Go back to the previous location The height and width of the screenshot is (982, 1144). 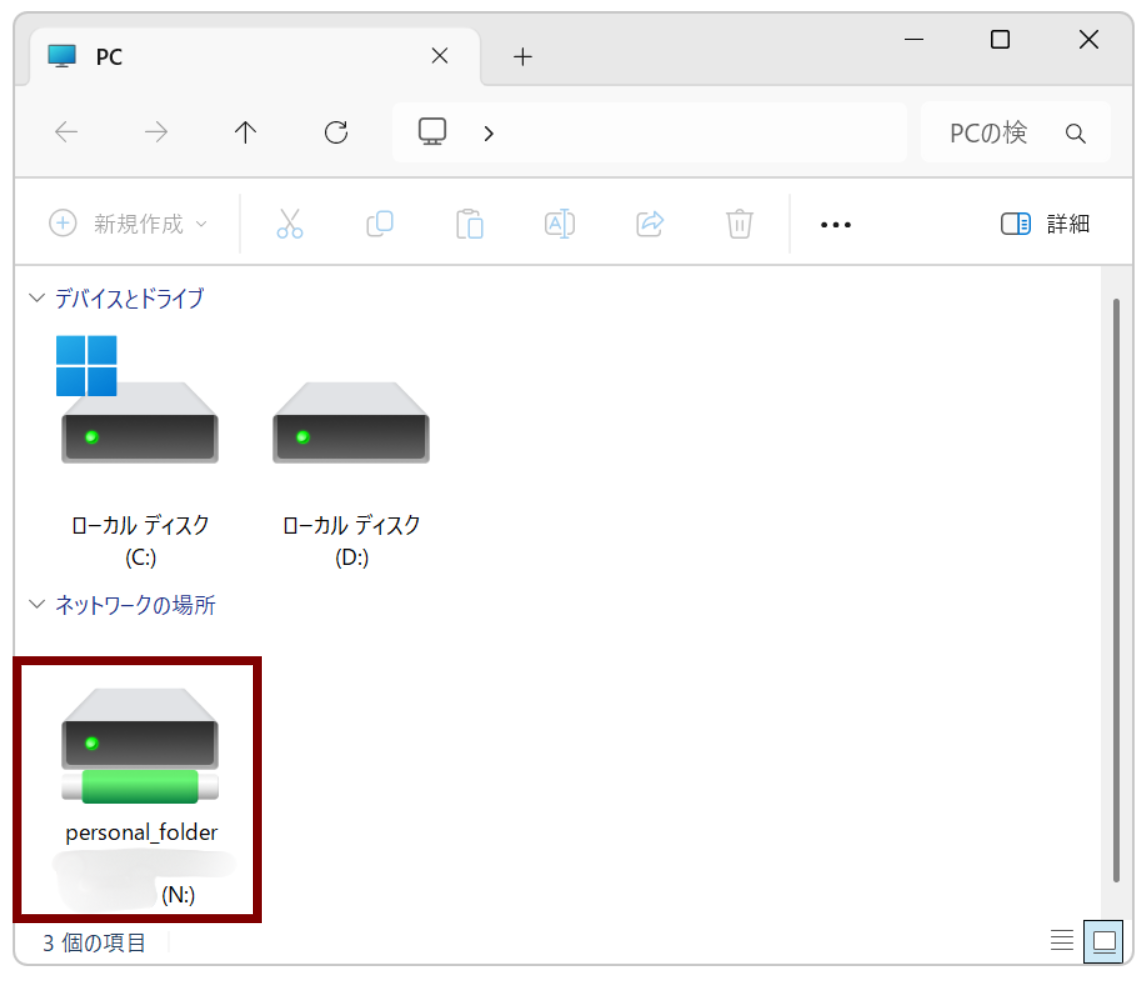tap(65, 132)
